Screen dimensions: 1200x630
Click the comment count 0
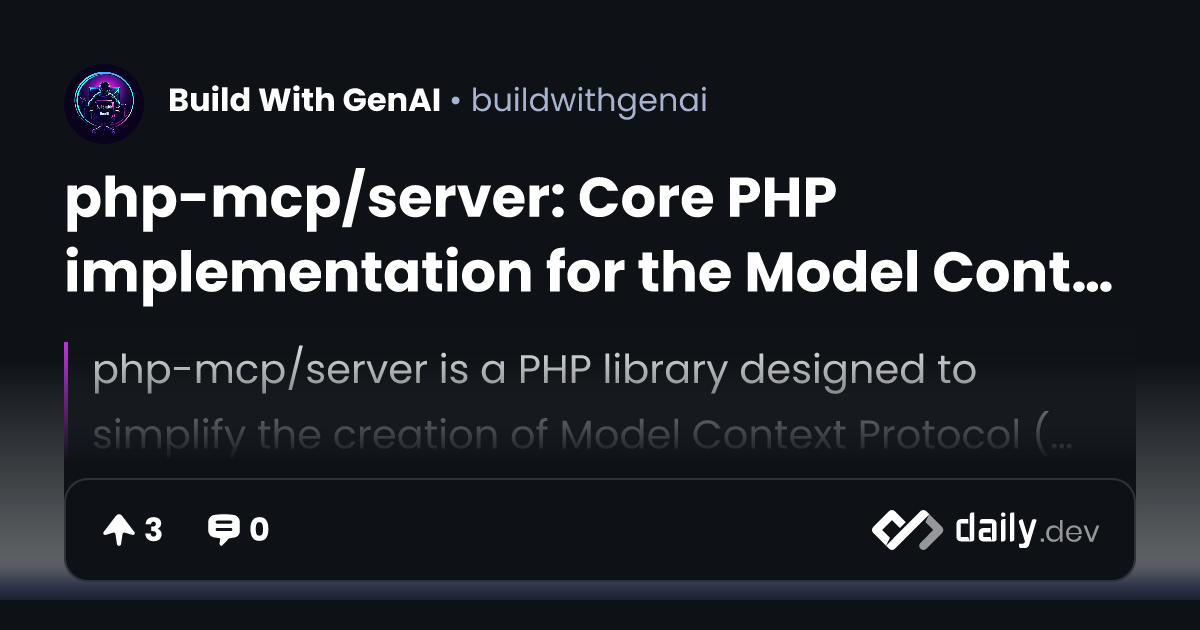tap(259, 530)
